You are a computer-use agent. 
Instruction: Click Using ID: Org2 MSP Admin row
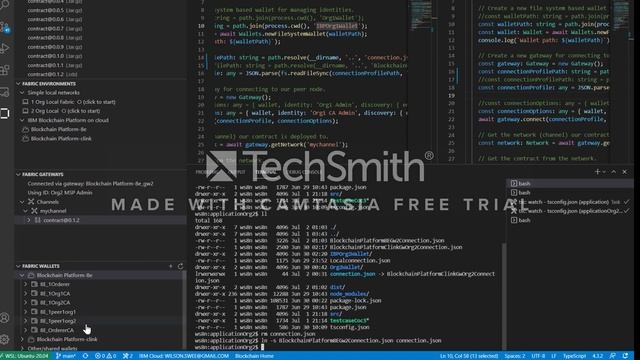60,193
